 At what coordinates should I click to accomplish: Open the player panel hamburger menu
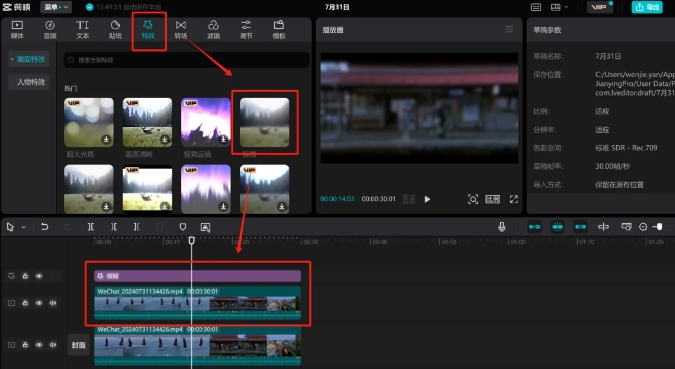click(x=509, y=29)
